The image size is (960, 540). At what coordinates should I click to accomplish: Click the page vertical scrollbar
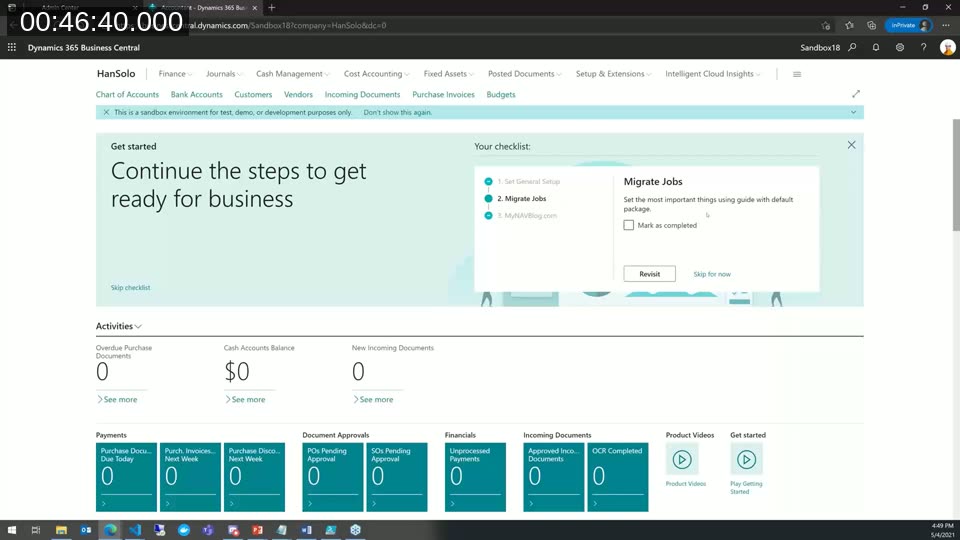click(x=956, y=174)
